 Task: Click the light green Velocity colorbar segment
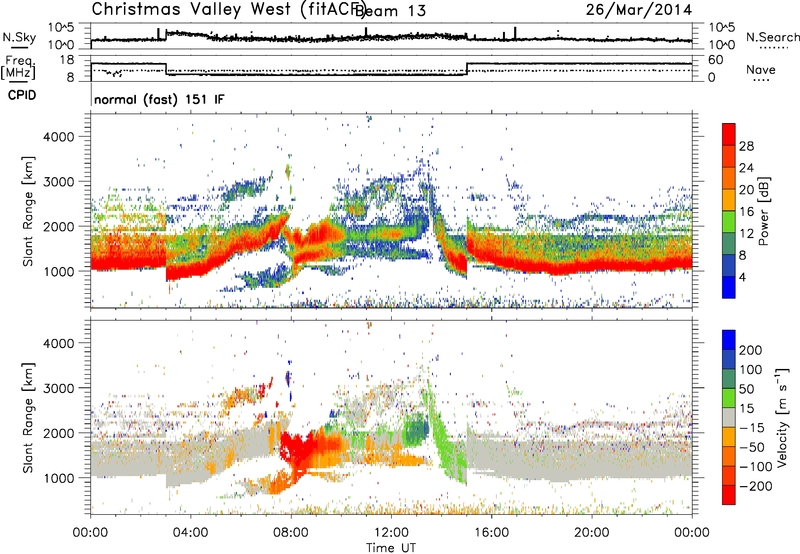tap(729, 398)
